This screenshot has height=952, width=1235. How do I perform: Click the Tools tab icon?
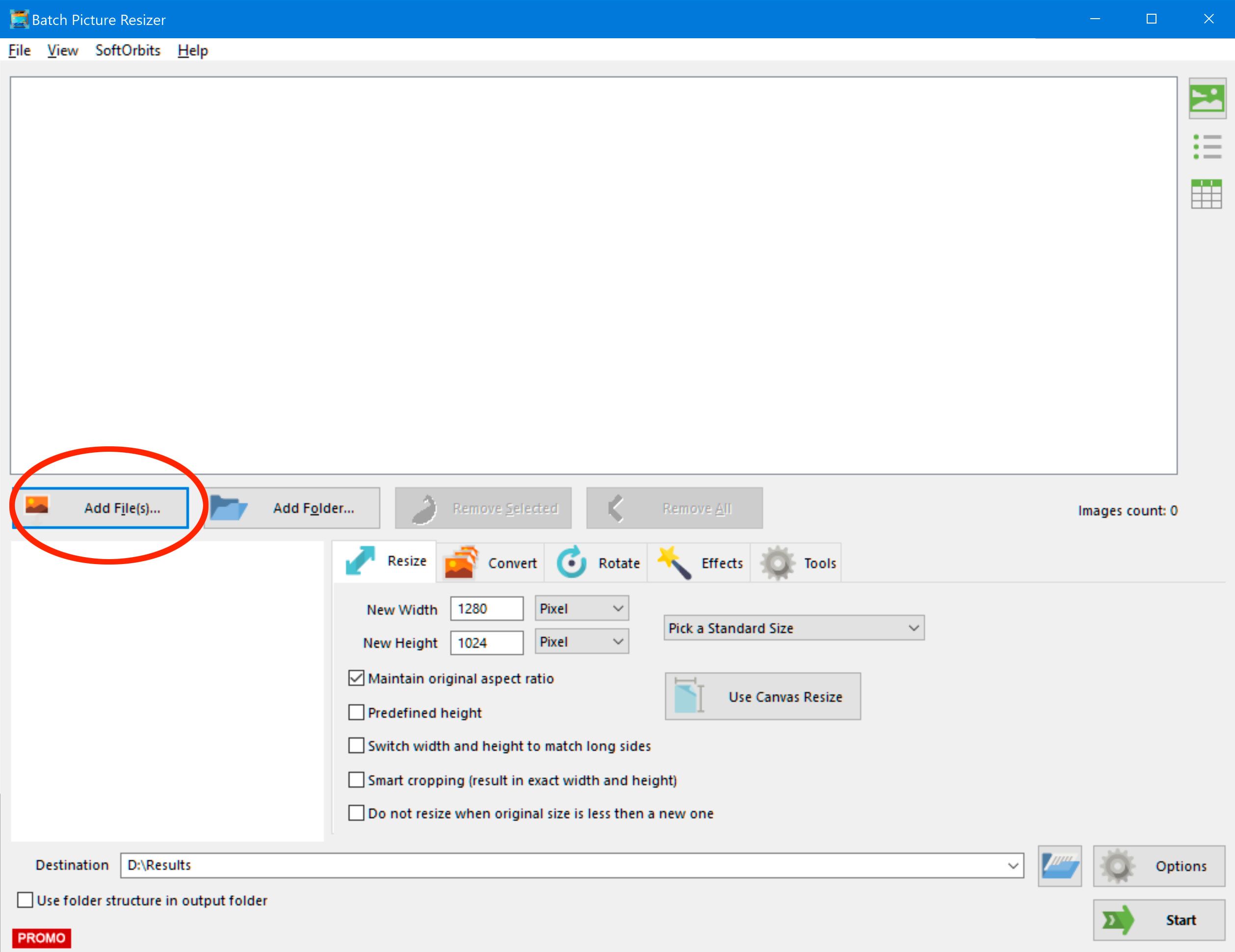(778, 562)
